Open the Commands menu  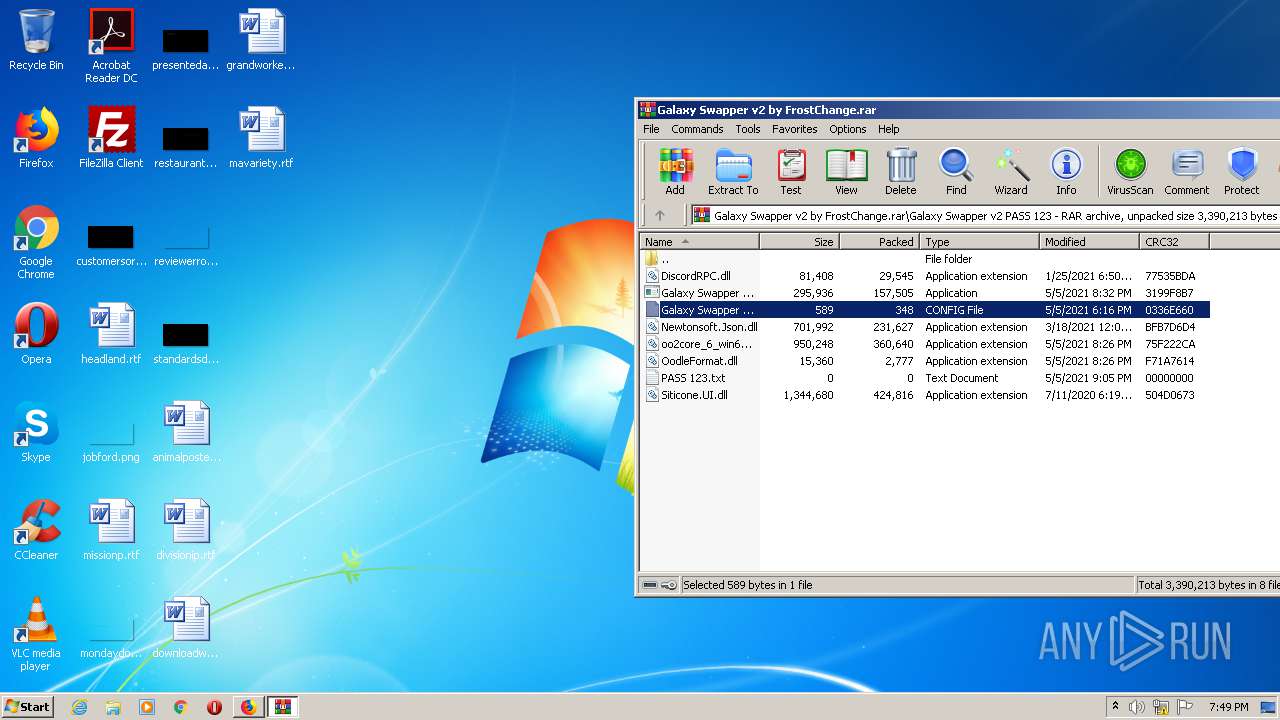697,129
